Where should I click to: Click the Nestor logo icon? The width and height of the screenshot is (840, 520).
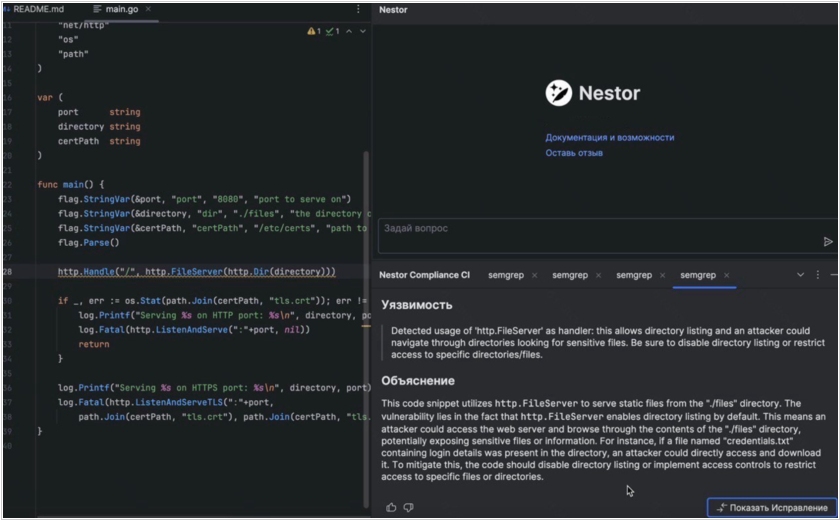pos(559,93)
